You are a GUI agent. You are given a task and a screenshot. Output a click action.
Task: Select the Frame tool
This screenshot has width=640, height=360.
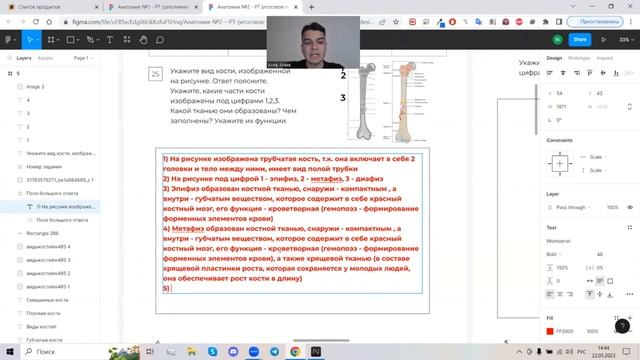[x=51, y=40]
